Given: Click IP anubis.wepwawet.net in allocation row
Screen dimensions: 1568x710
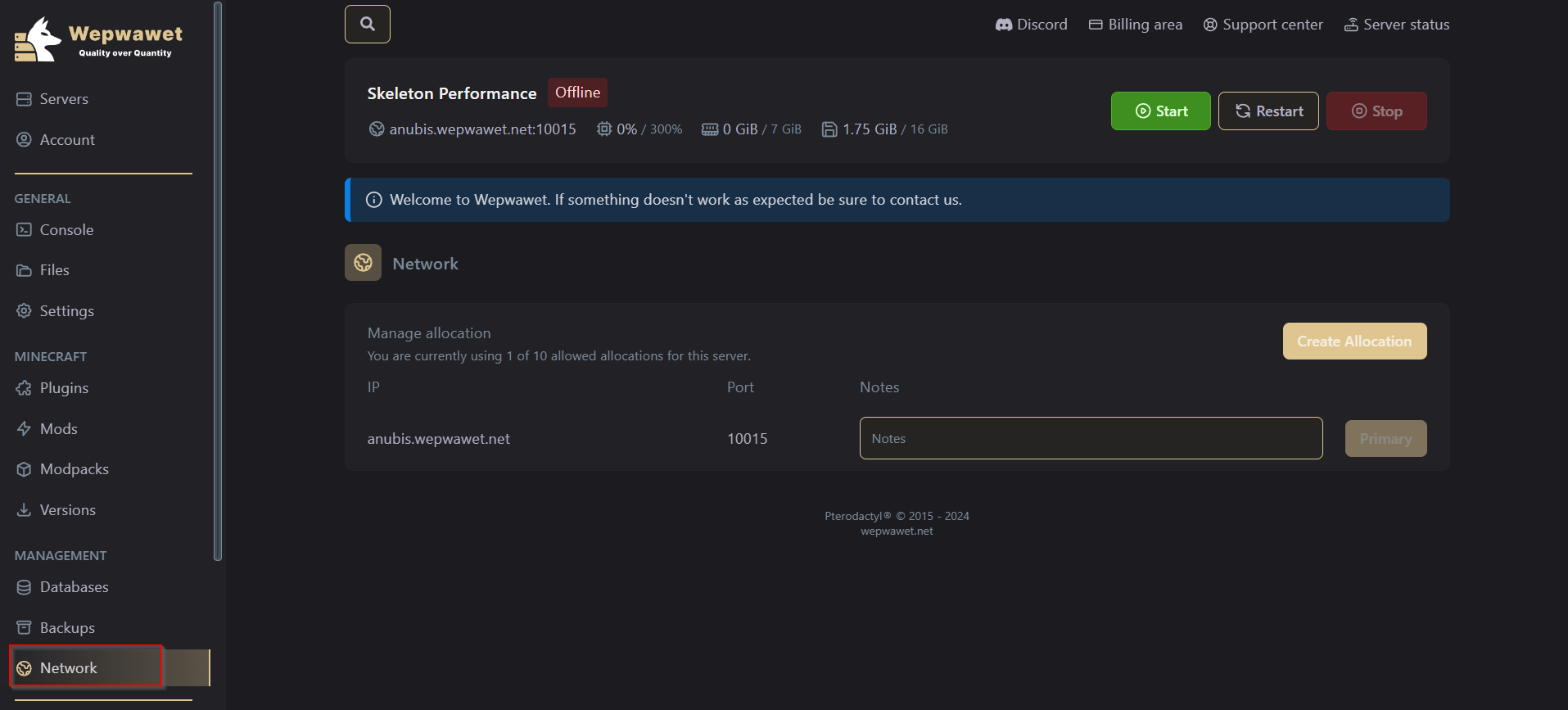Looking at the screenshot, I should tap(439, 439).
